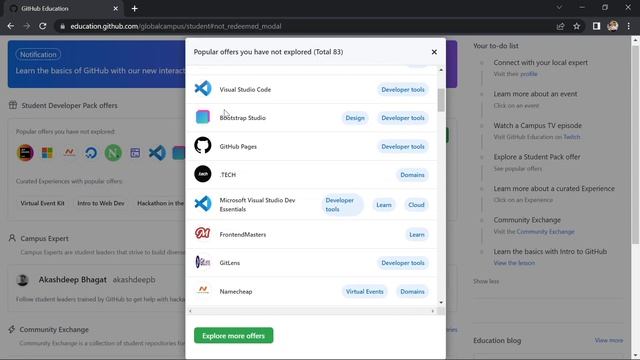Collapse to-do list with Show less
Screen dimensions: 640x360
click(x=486, y=281)
